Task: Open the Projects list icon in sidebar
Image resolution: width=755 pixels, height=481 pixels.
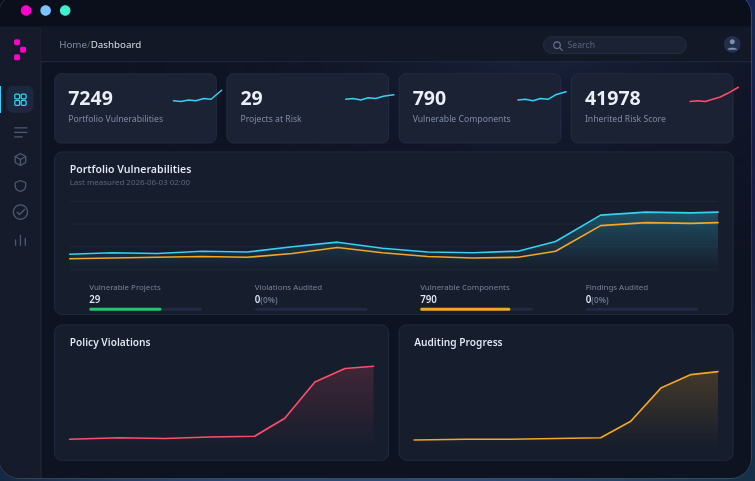Action: [x=20, y=132]
